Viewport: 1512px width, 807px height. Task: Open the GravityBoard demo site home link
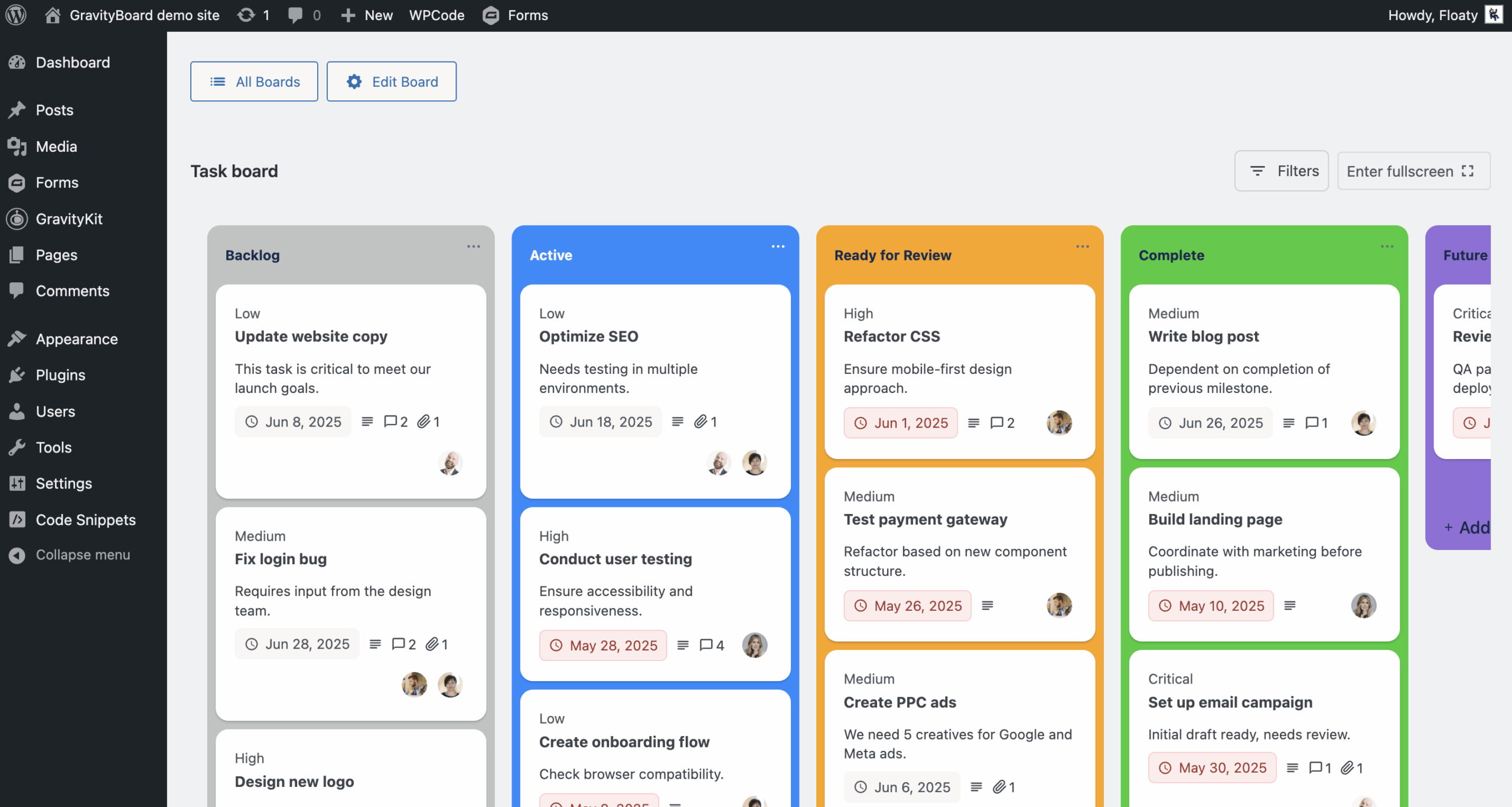point(132,15)
